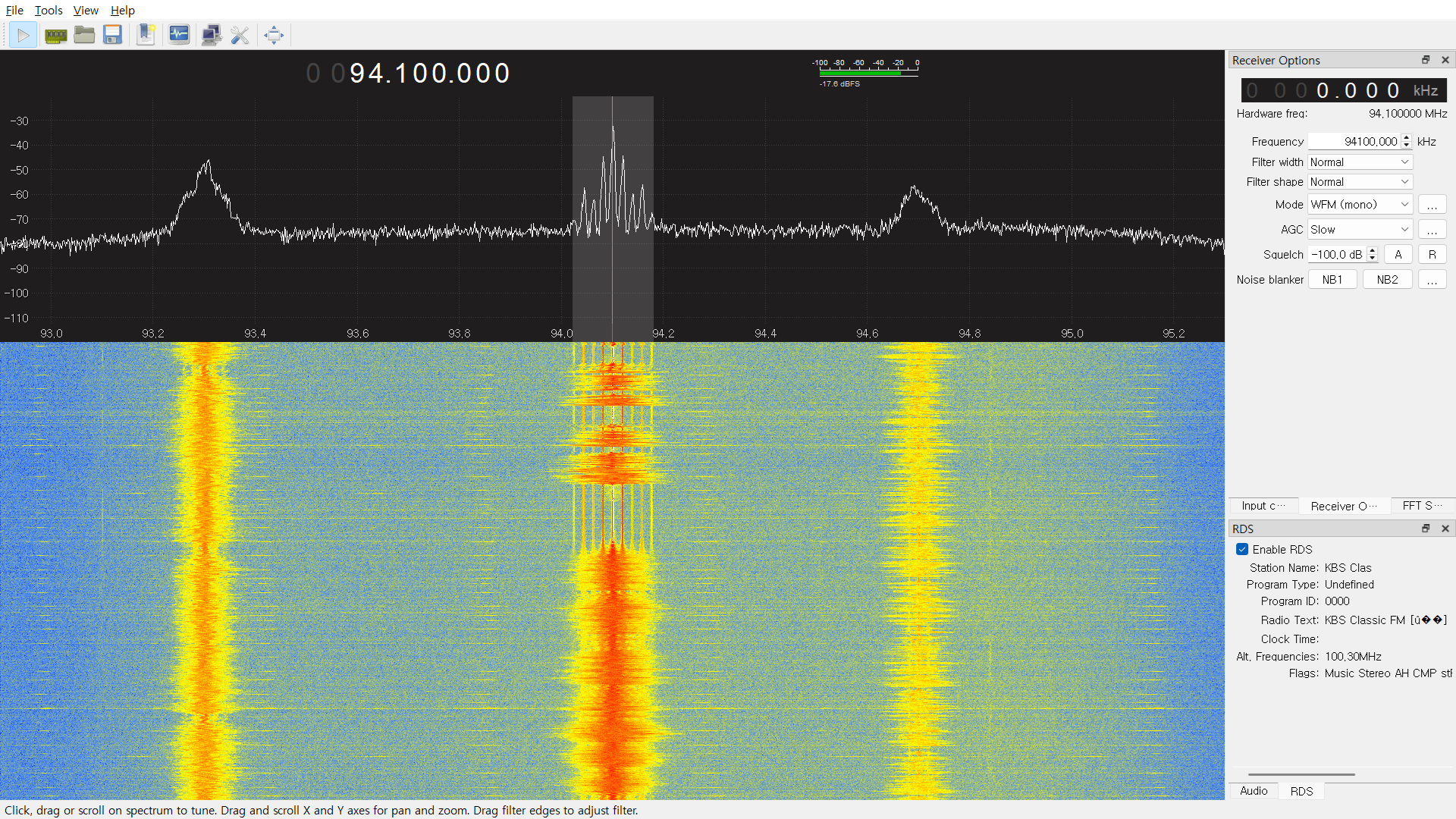Click the load settings folder icon

pos(84,35)
